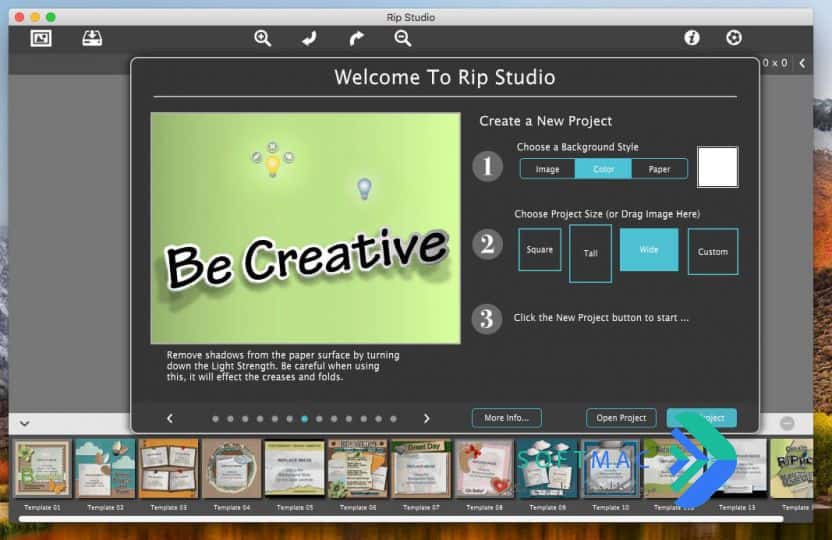
Task: Select the Color background style
Action: pyautogui.click(x=603, y=169)
